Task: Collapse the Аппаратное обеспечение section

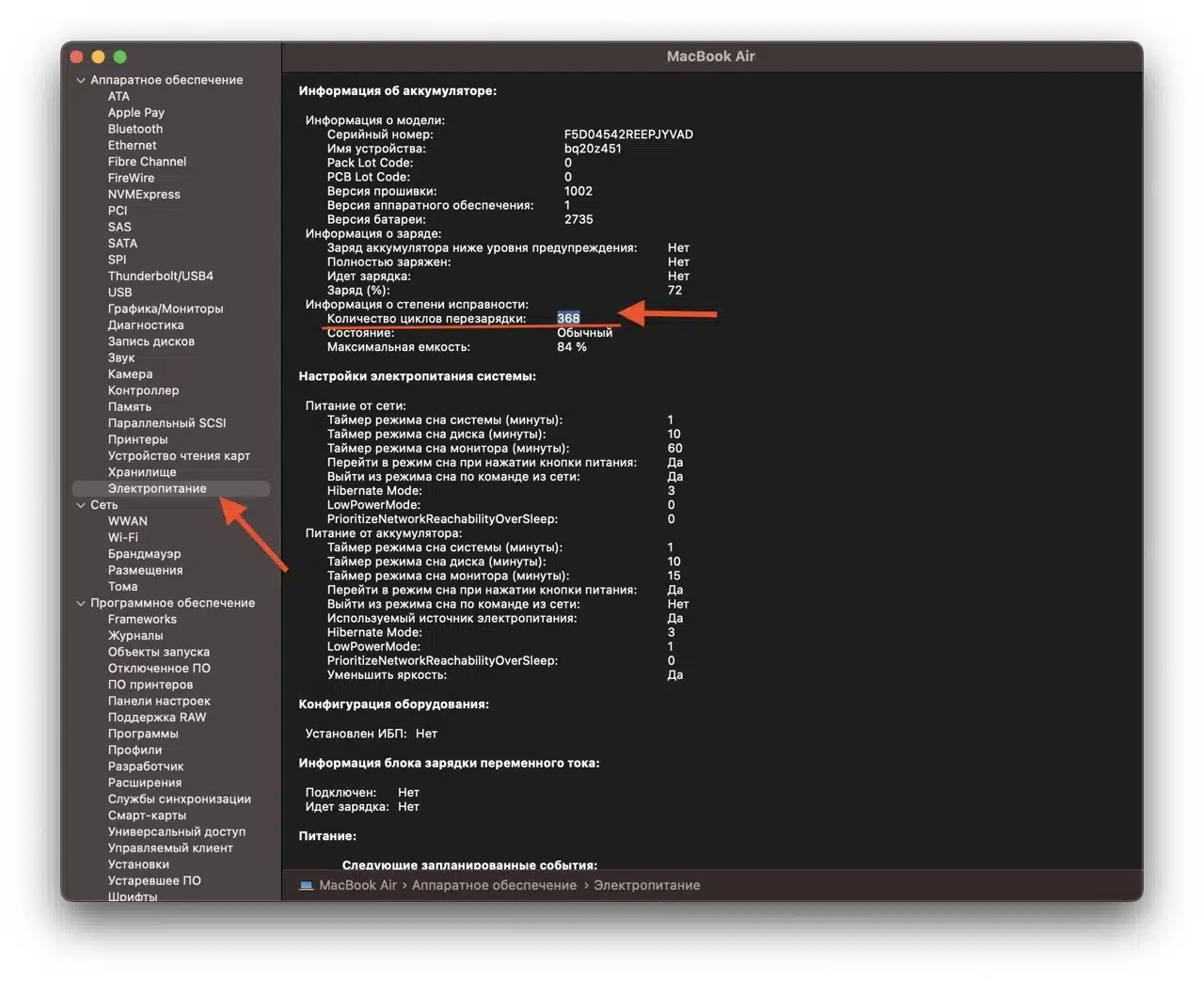Action: click(x=81, y=80)
